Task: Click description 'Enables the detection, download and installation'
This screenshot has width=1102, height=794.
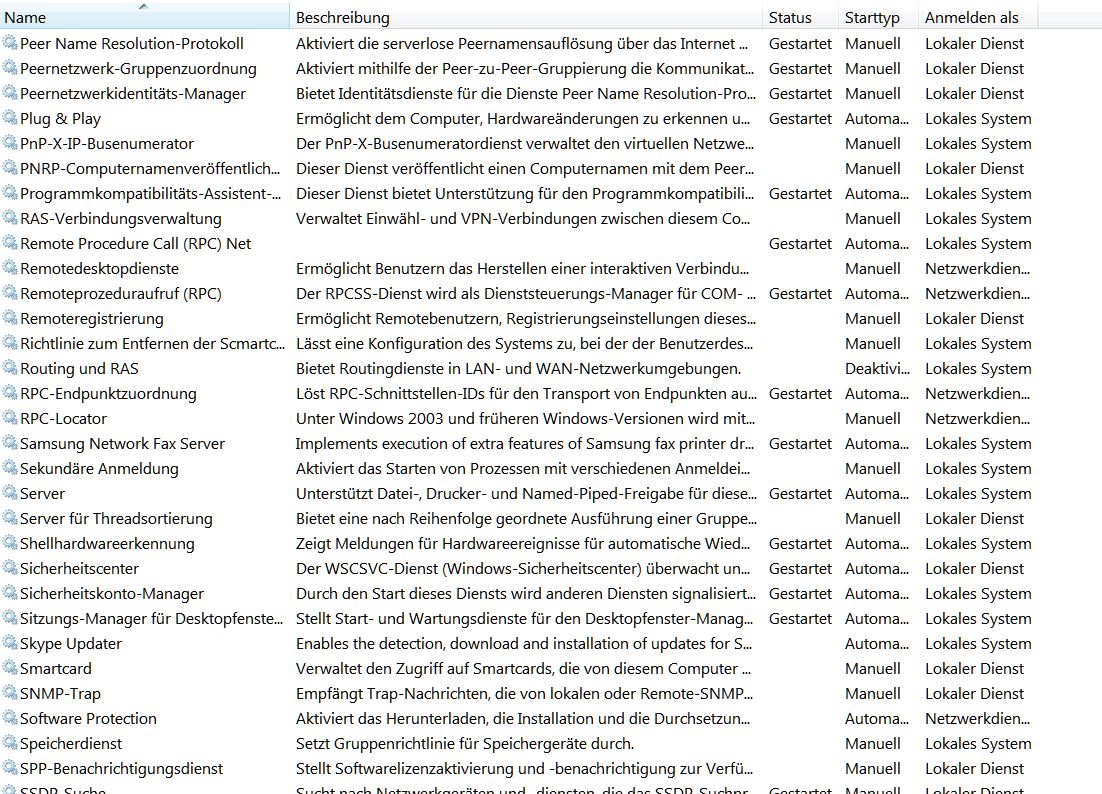Action: (524, 644)
